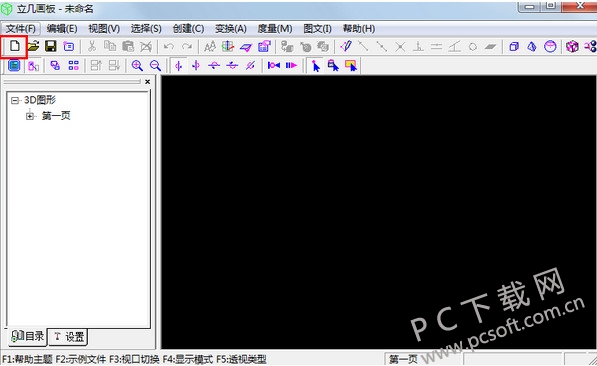Select the object arrow selection tool
The height and width of the screenshot is (366, 597).
[x=333, y=66]
